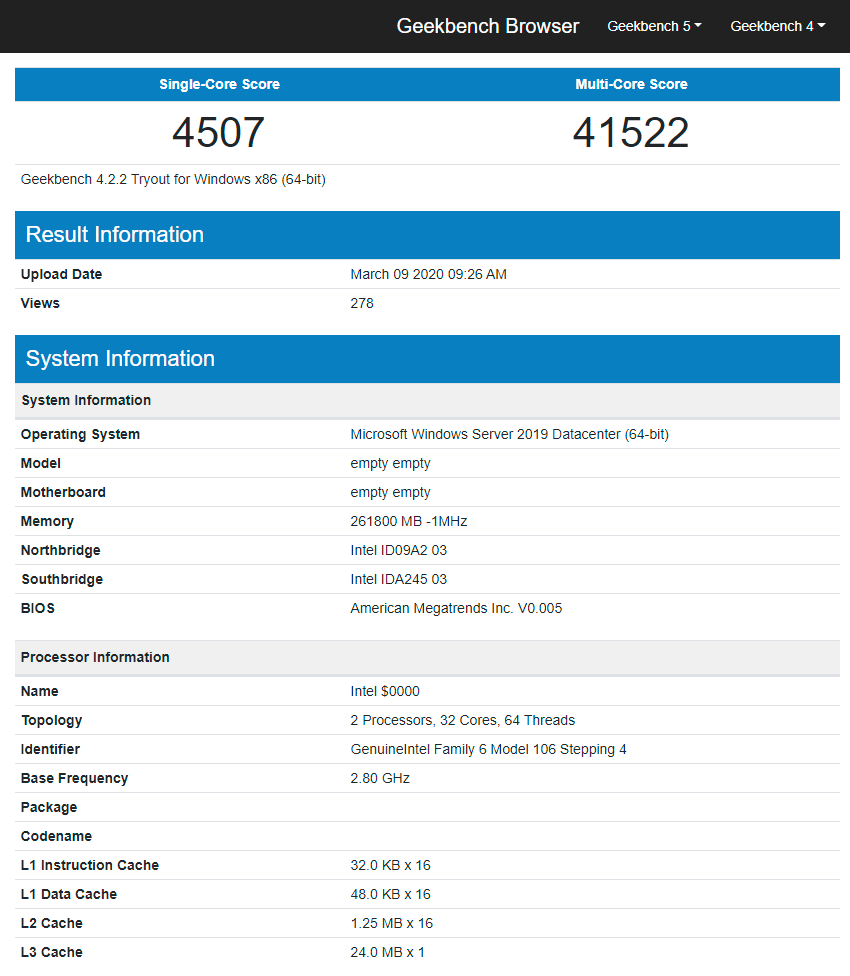
Task: Select the processor name Intel $0000
Action: click(x=385, y=692)
